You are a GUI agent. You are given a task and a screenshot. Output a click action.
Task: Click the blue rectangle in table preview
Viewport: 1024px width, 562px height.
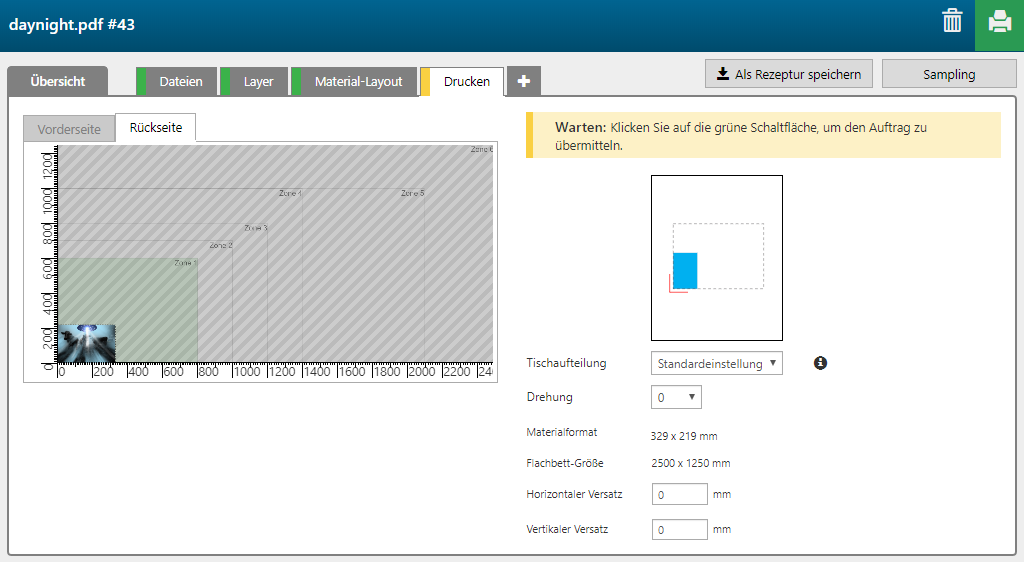point(684,271)
